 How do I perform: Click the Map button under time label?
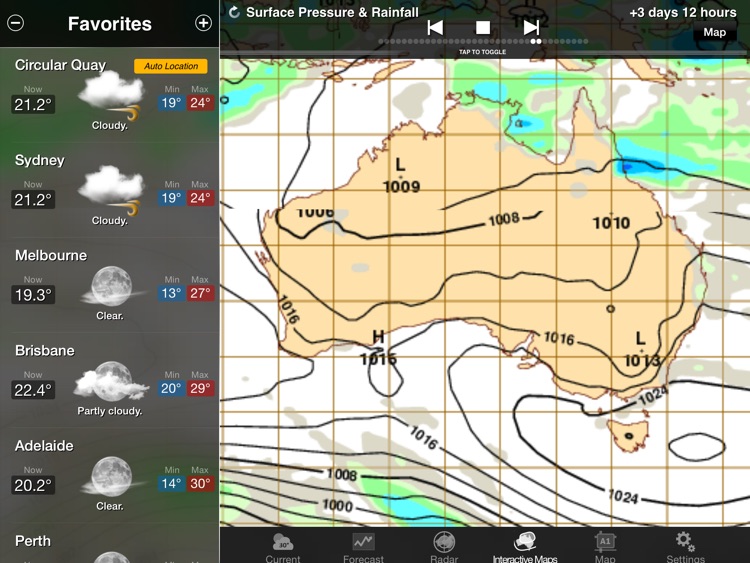715,32
